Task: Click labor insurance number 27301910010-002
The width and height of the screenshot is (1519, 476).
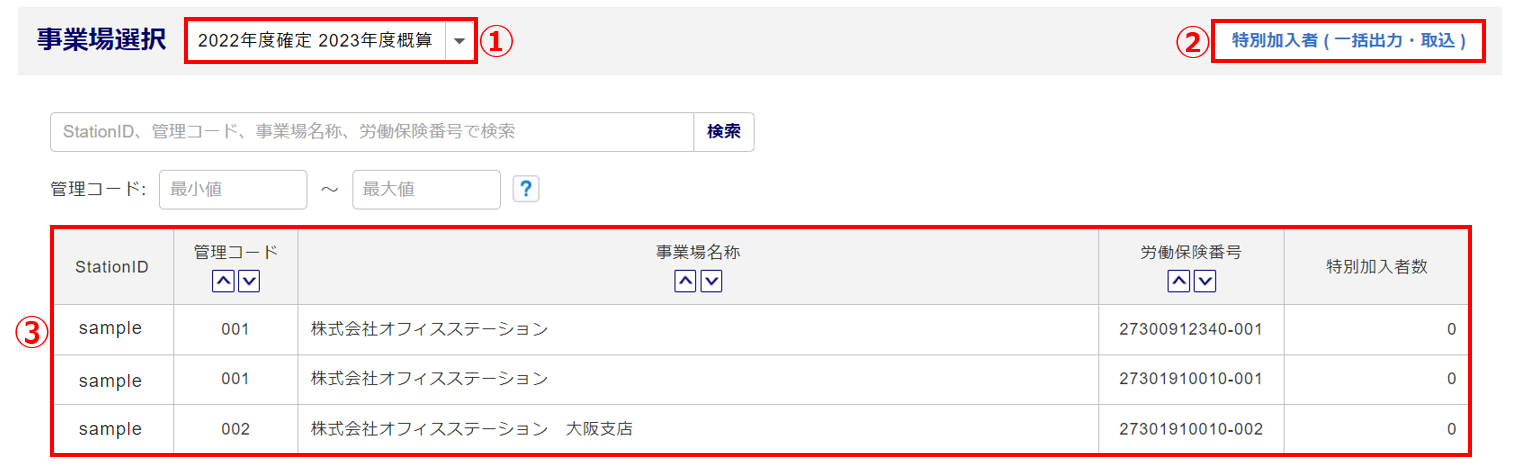Action: coord(1191,429)
